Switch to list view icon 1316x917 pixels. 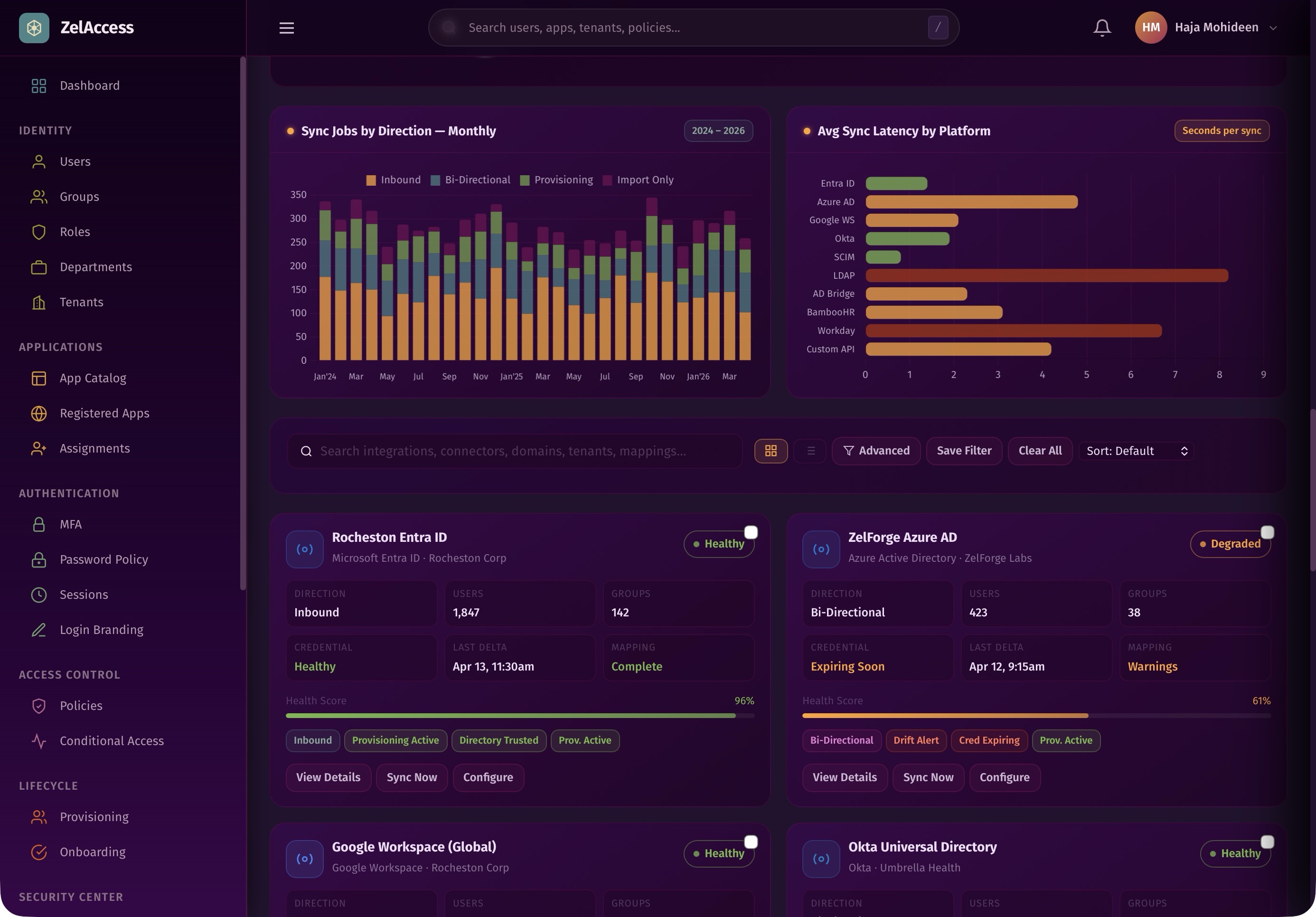tap(810, 451)
